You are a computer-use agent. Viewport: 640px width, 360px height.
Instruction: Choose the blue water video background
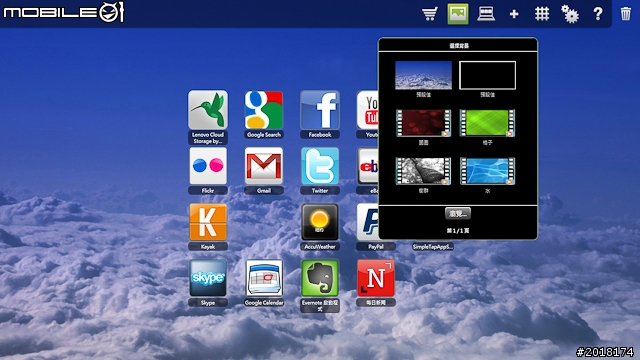487,171
